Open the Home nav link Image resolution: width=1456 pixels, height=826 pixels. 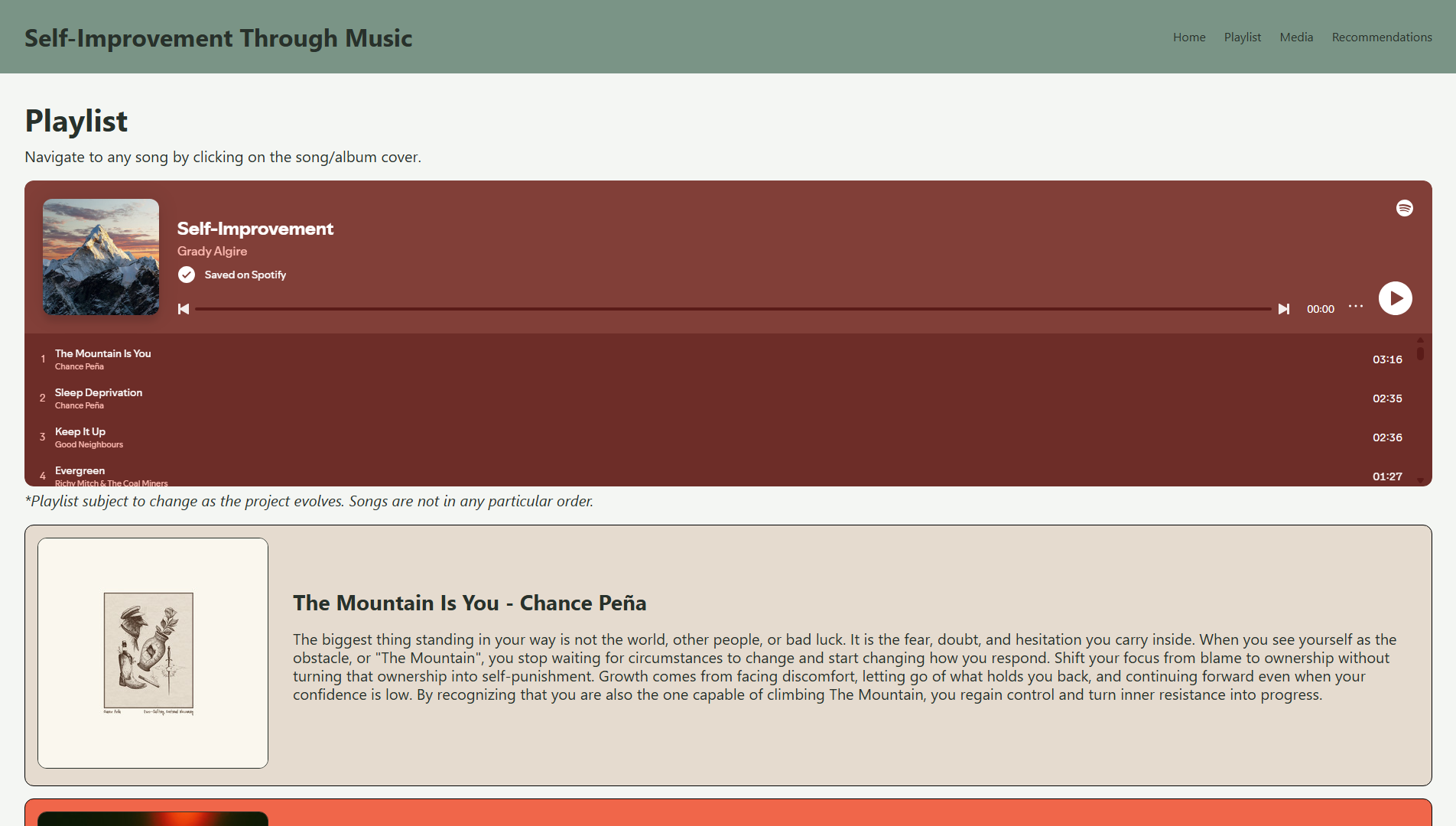1189,37
